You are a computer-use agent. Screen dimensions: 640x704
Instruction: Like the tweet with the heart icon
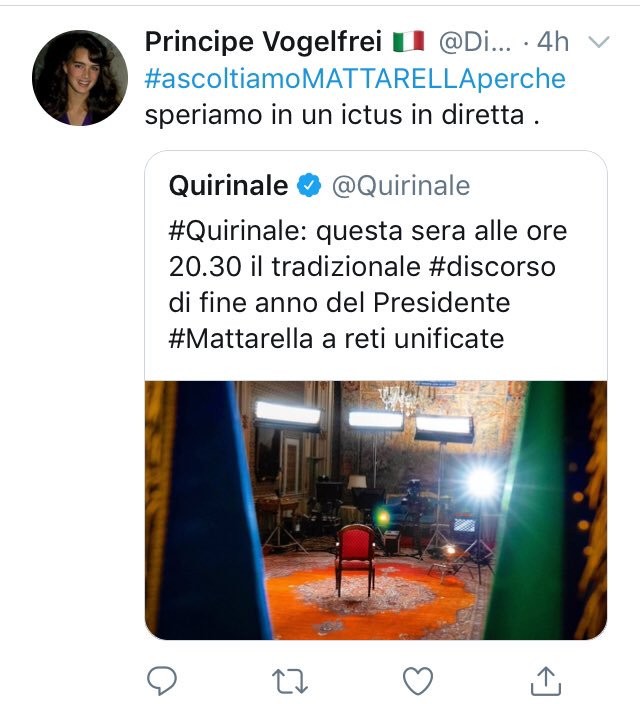(x=418, y=681)
